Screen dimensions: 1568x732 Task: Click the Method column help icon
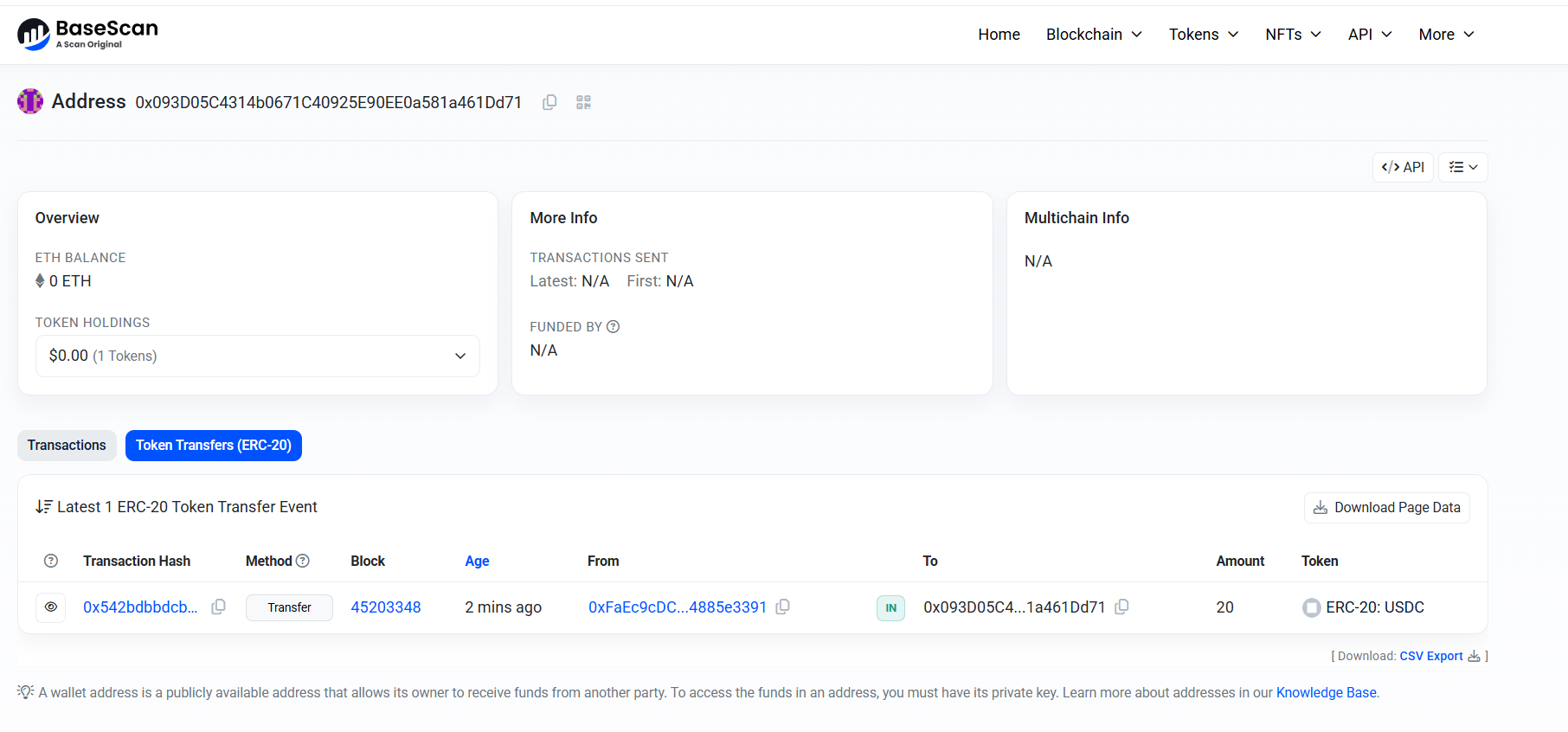coord(303,561)
